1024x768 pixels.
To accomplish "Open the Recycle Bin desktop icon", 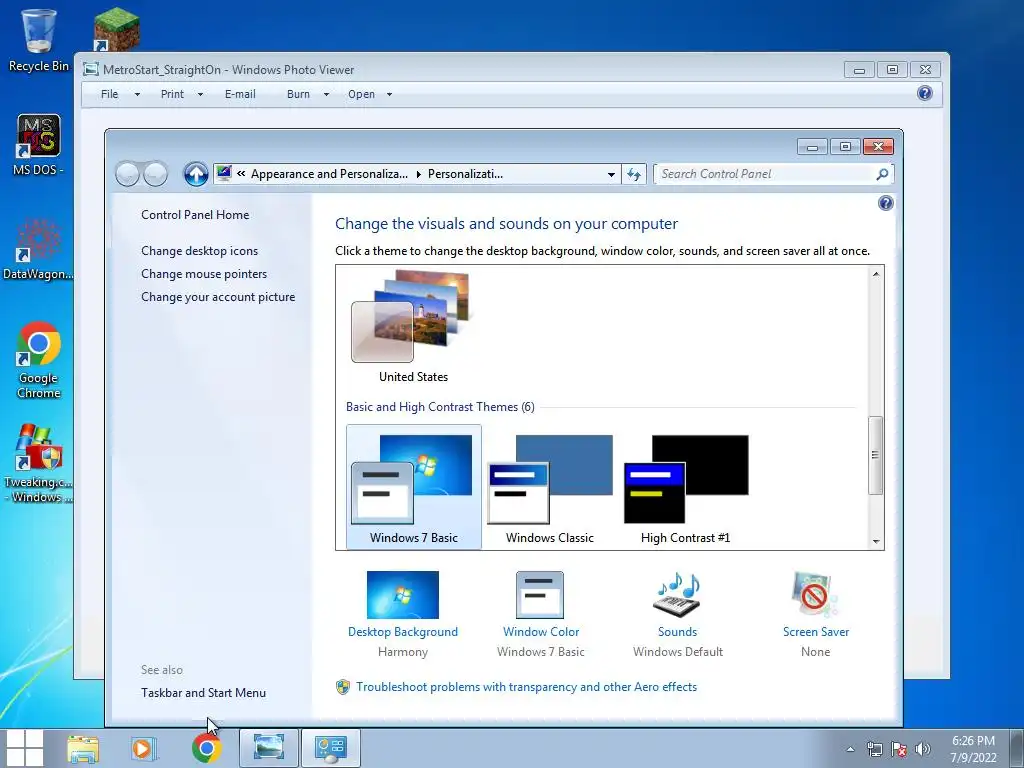I will click(38, 39).
